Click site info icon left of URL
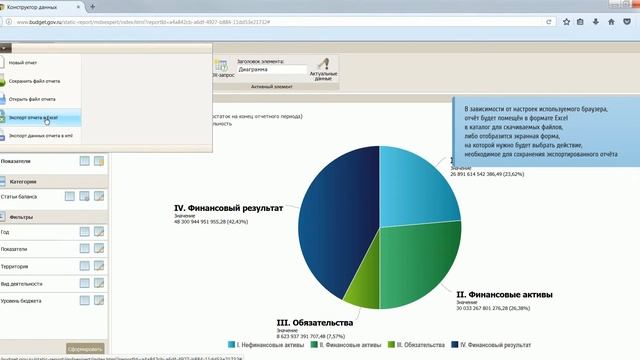The height and width of the screenshot is (360, 640). tap(9, 22)
